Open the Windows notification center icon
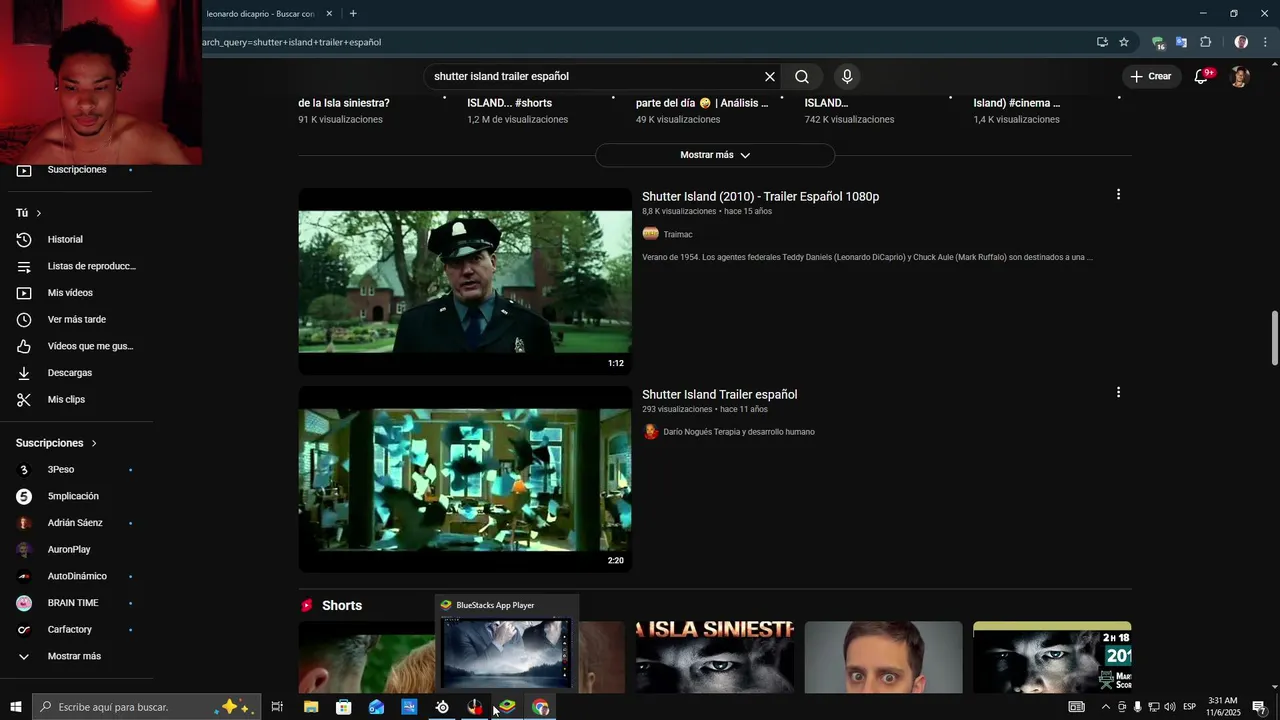The height and width of the screenshot is (720, 1280). point(1259,707)
